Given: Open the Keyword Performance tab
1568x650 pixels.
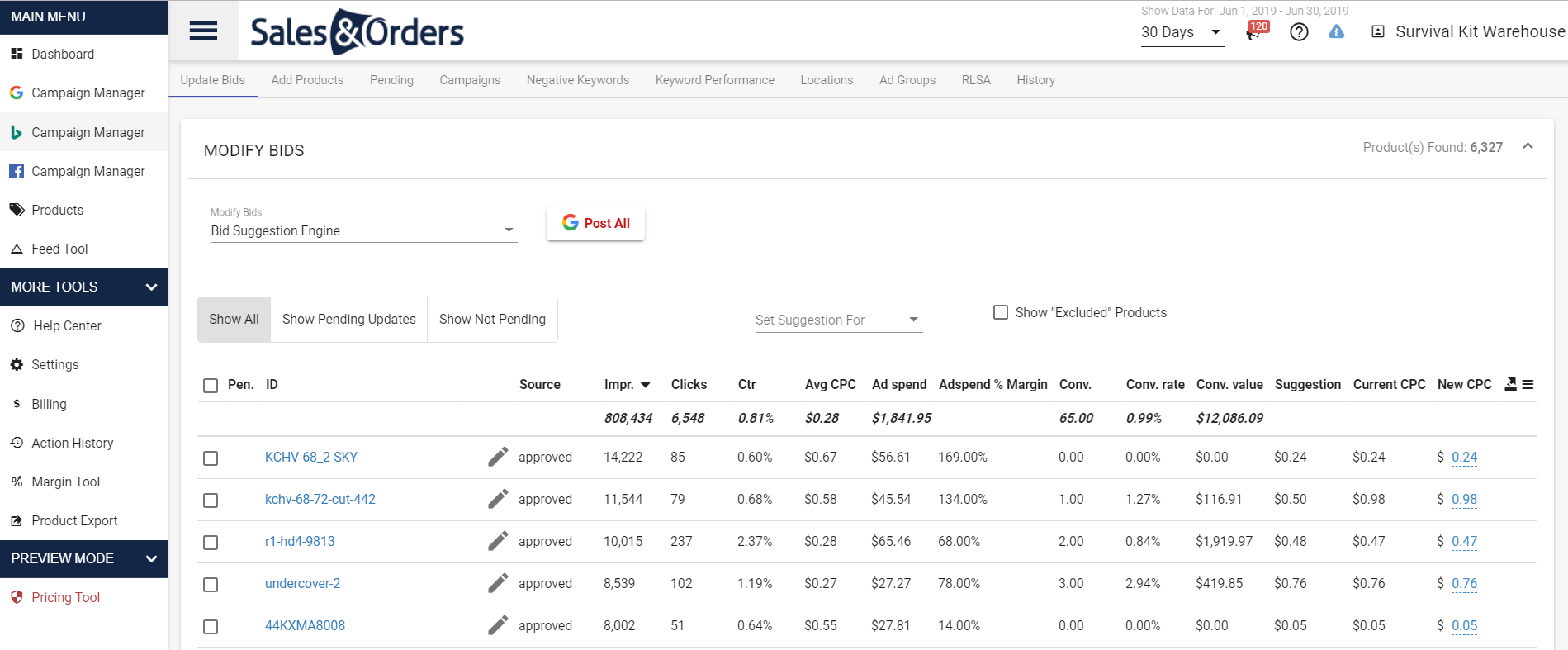Looking at the screenshot, I should coord(715,80).
